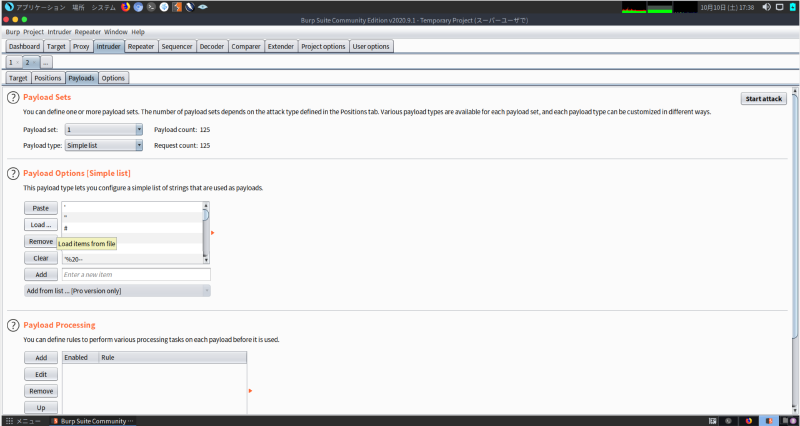The image size is (800, 426).
Task: Click the Payload Sets help question-mark icon
Action: 14,97
